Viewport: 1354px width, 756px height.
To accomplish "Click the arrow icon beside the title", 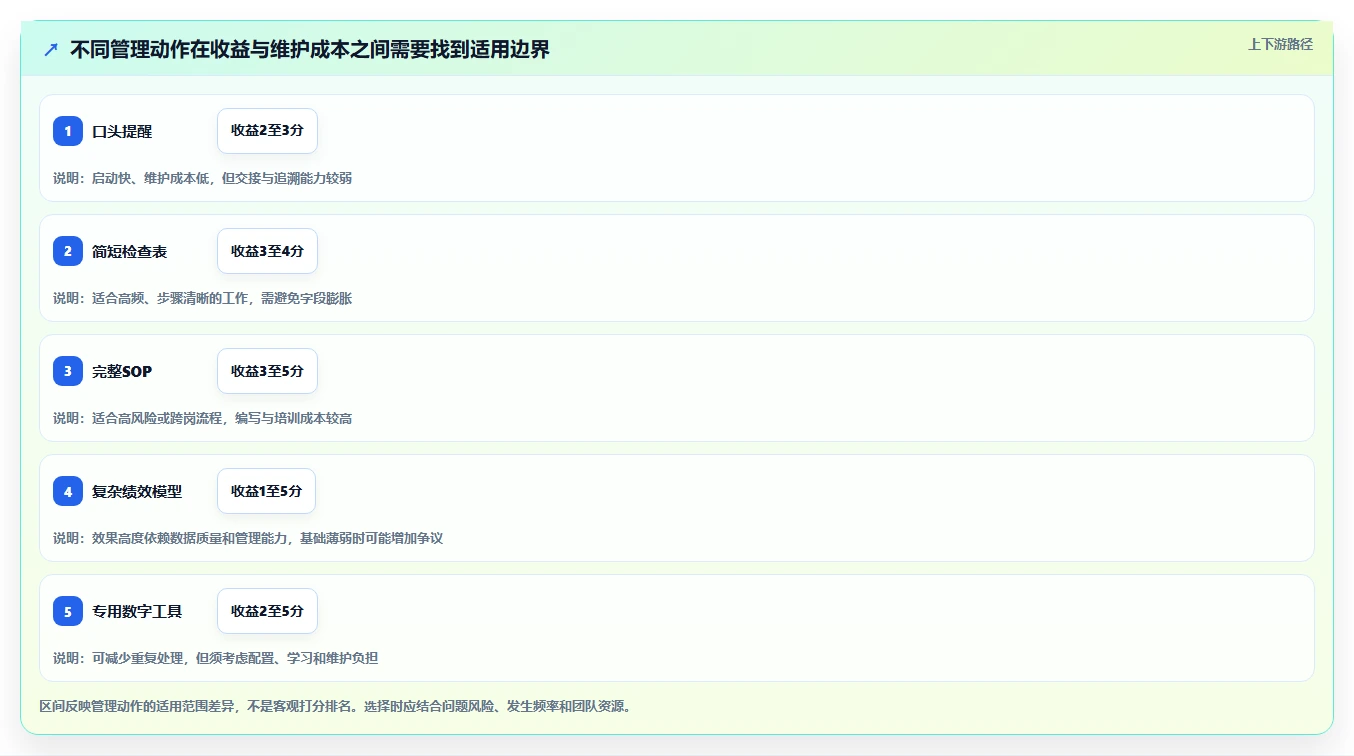I will 51,50.
